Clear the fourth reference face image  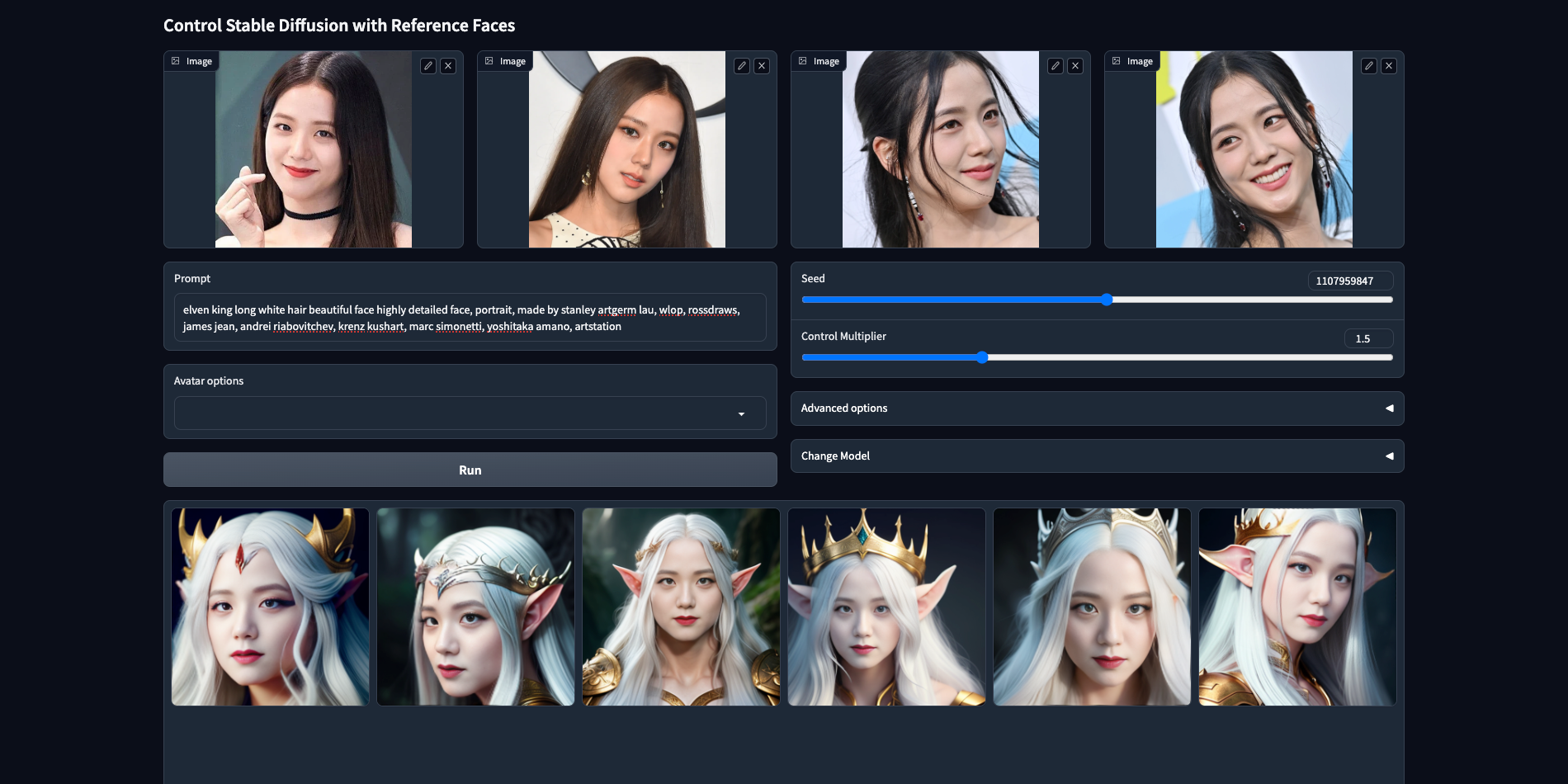[x=1389, y=66]
